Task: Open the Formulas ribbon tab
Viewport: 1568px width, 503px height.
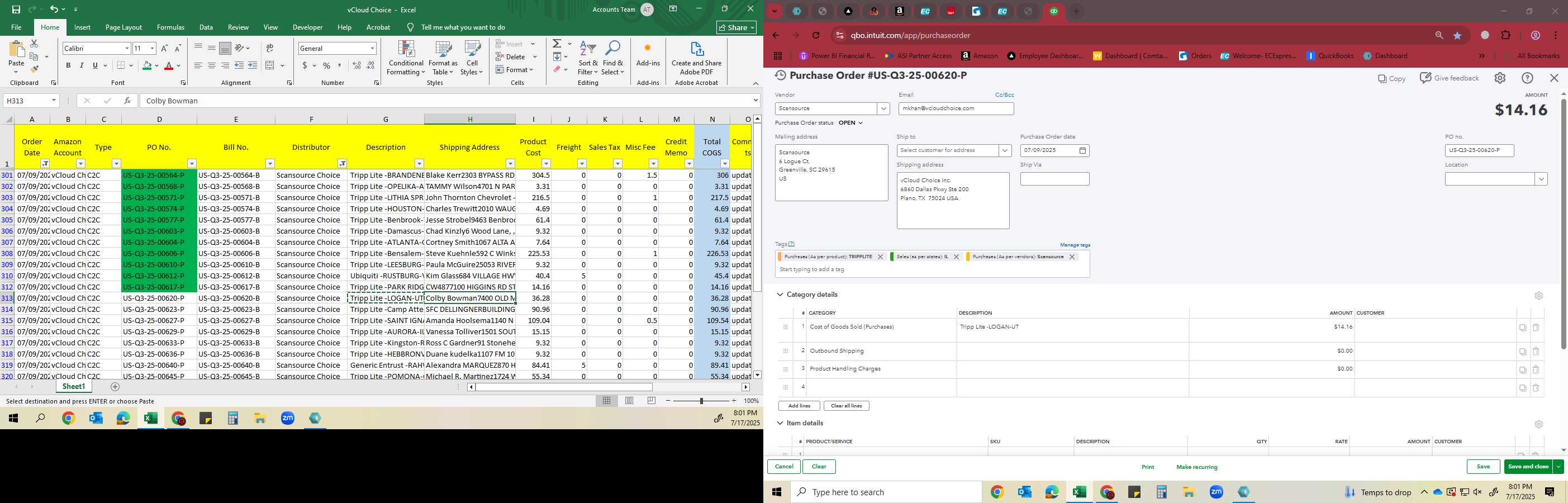Action: tap(170, 27)
